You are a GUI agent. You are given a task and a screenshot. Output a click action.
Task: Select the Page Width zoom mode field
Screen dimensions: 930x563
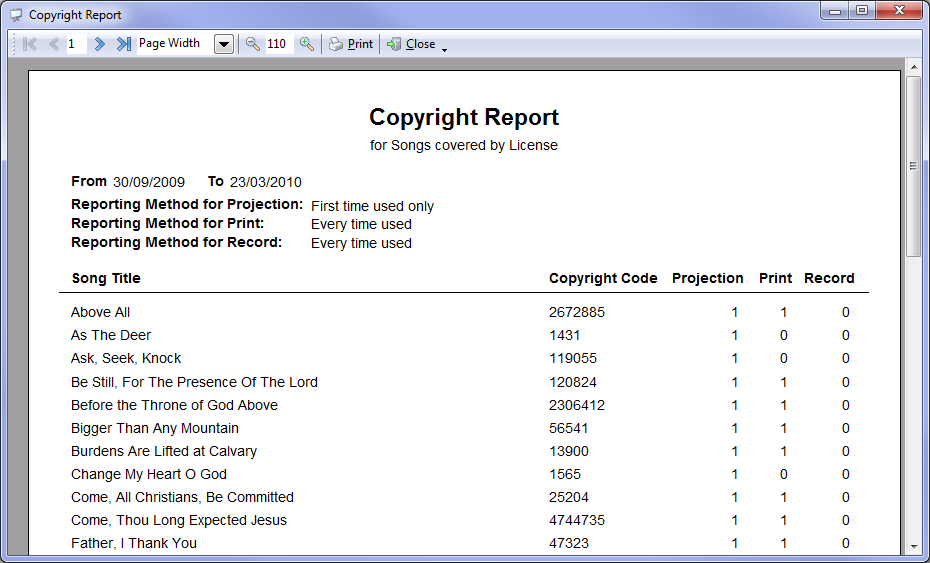[175, 44]
